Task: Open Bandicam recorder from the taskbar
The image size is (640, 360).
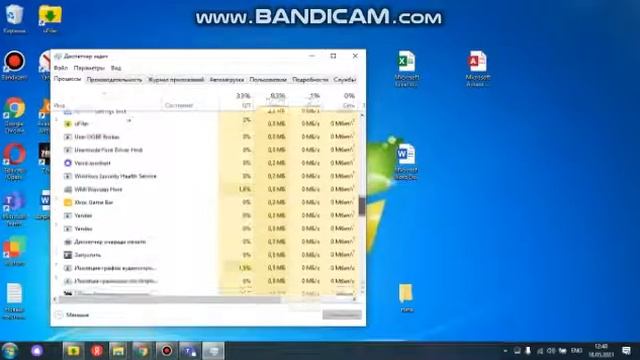Action: [167, 351]
